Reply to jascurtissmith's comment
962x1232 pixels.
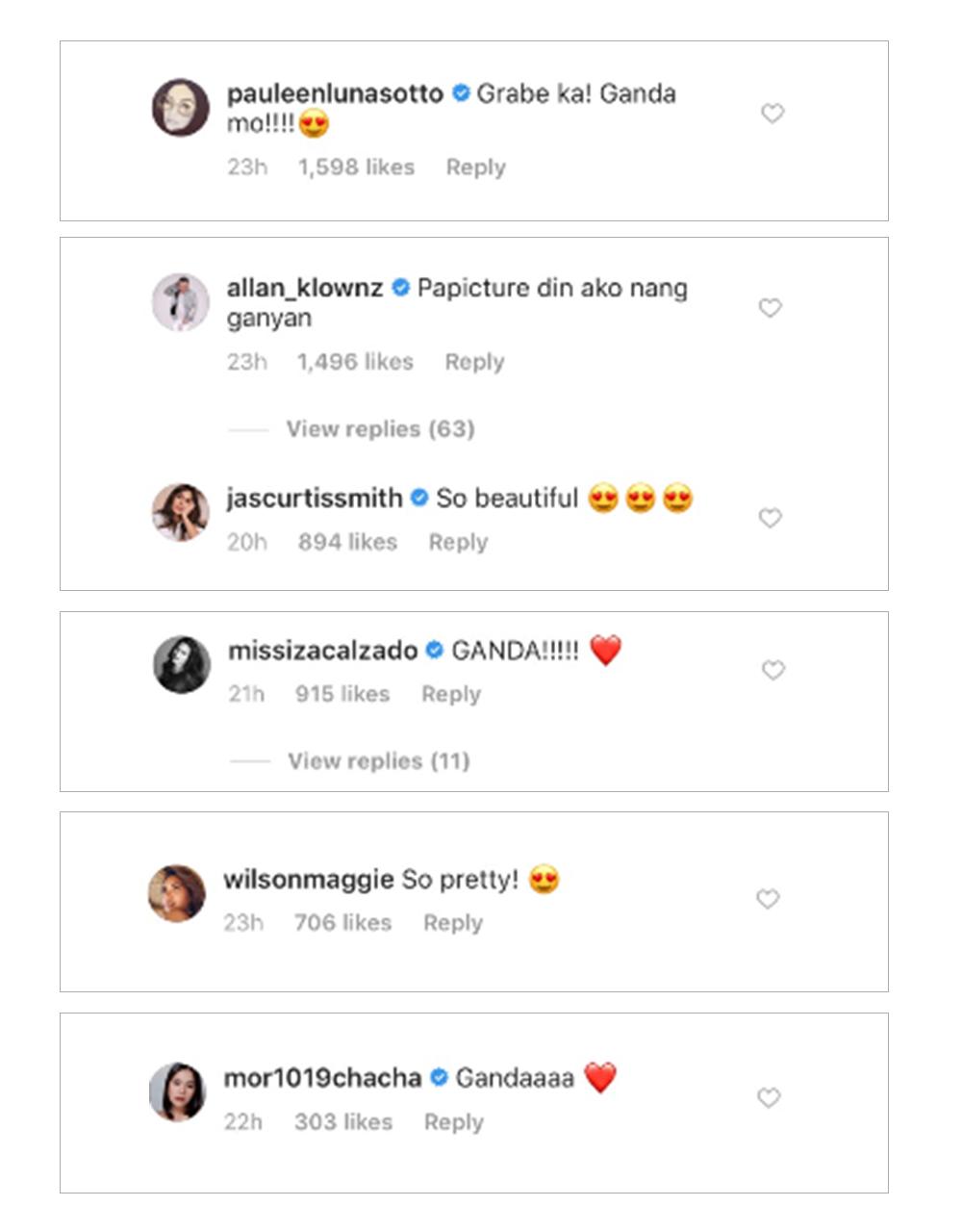tap(458, 543)
